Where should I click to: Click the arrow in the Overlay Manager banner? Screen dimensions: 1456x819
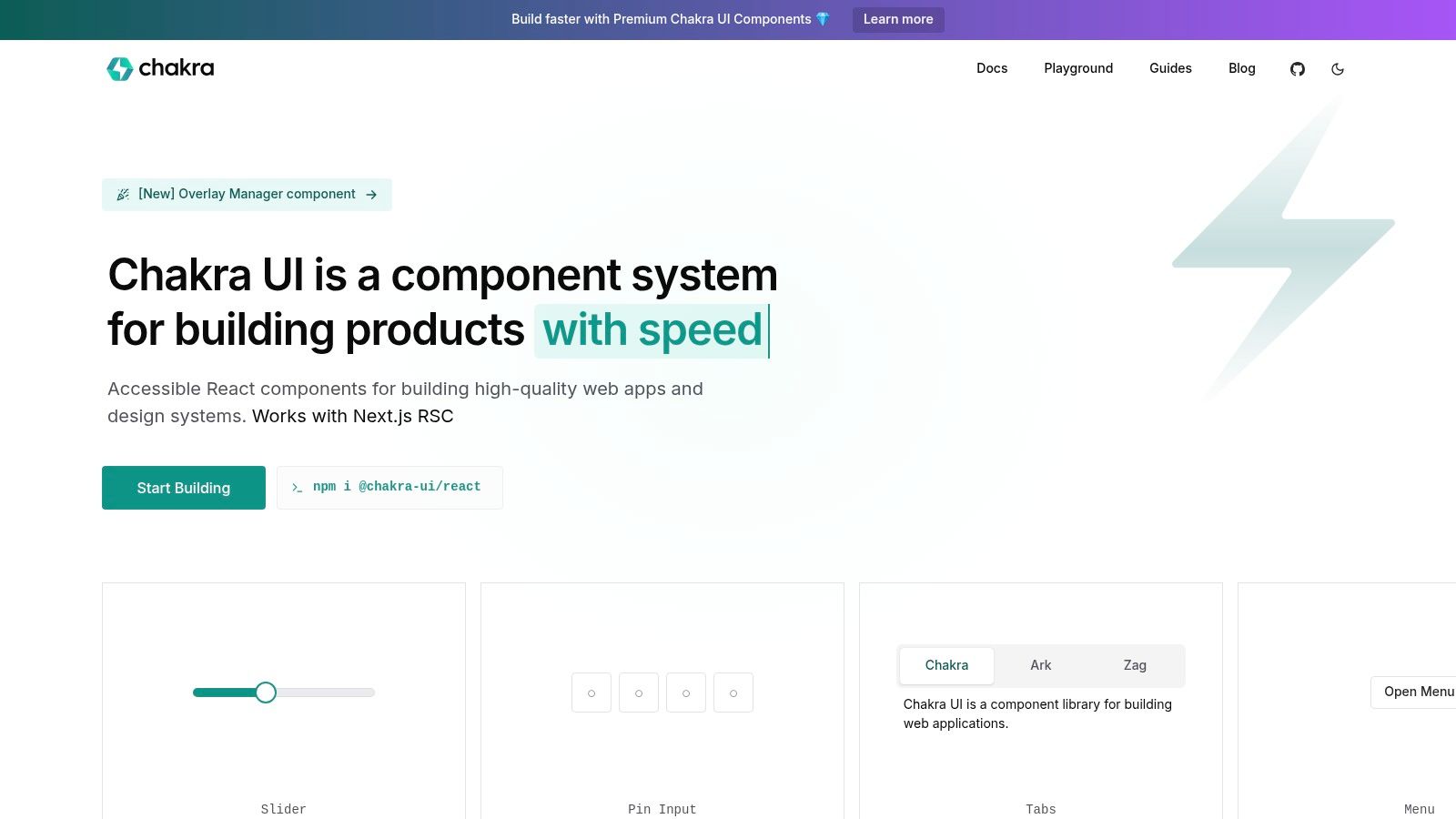click(x=371, y=195)
